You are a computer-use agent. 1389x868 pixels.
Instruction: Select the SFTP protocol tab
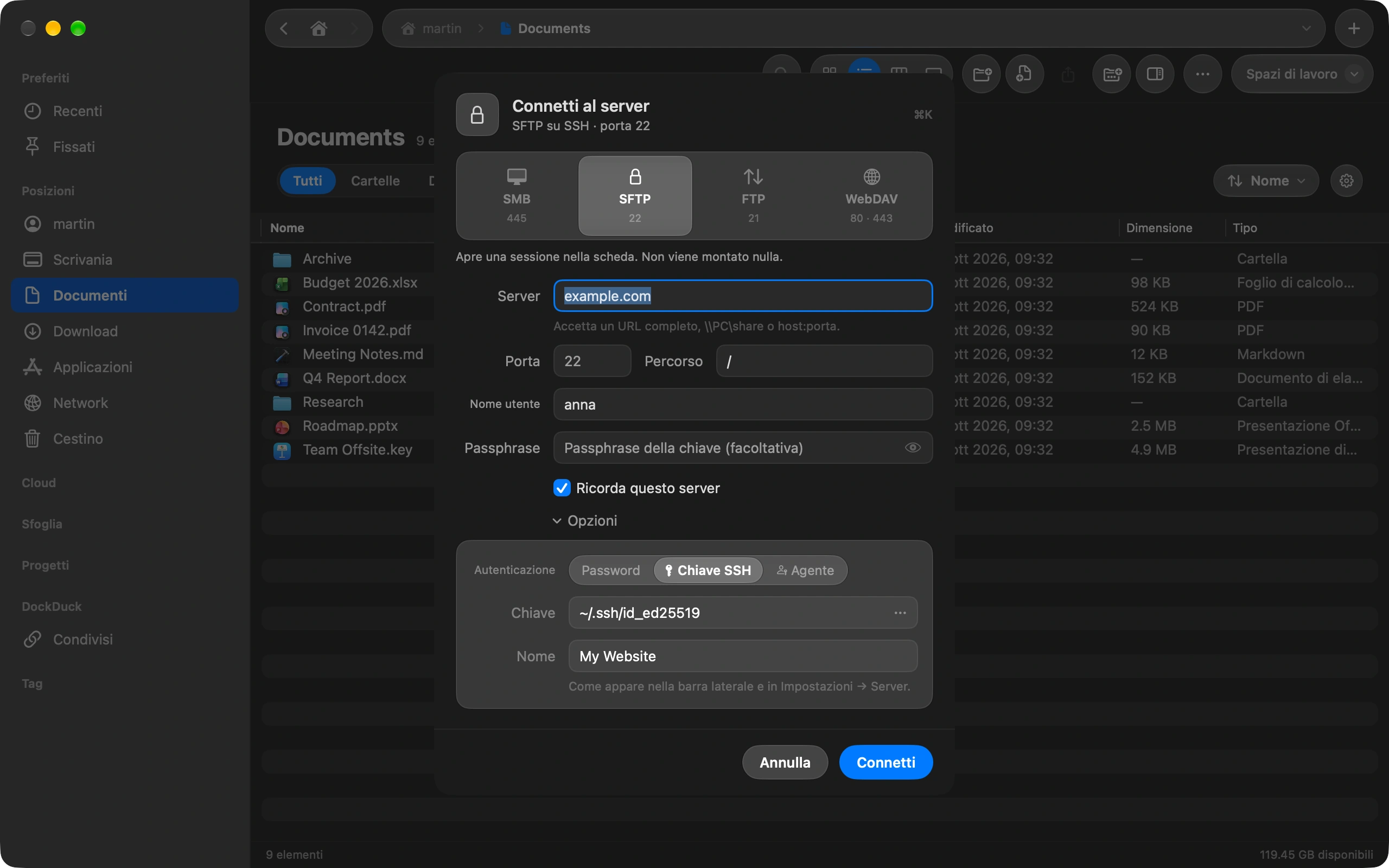(635, 196)
